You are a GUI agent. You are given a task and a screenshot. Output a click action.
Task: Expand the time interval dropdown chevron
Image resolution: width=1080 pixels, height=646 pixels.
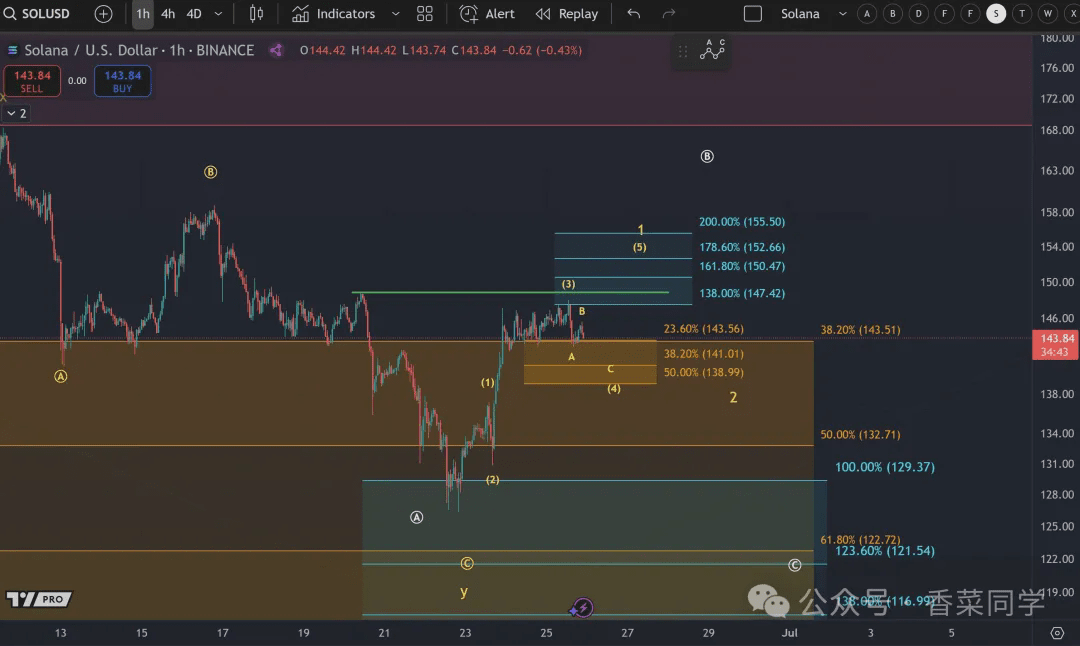218,14
